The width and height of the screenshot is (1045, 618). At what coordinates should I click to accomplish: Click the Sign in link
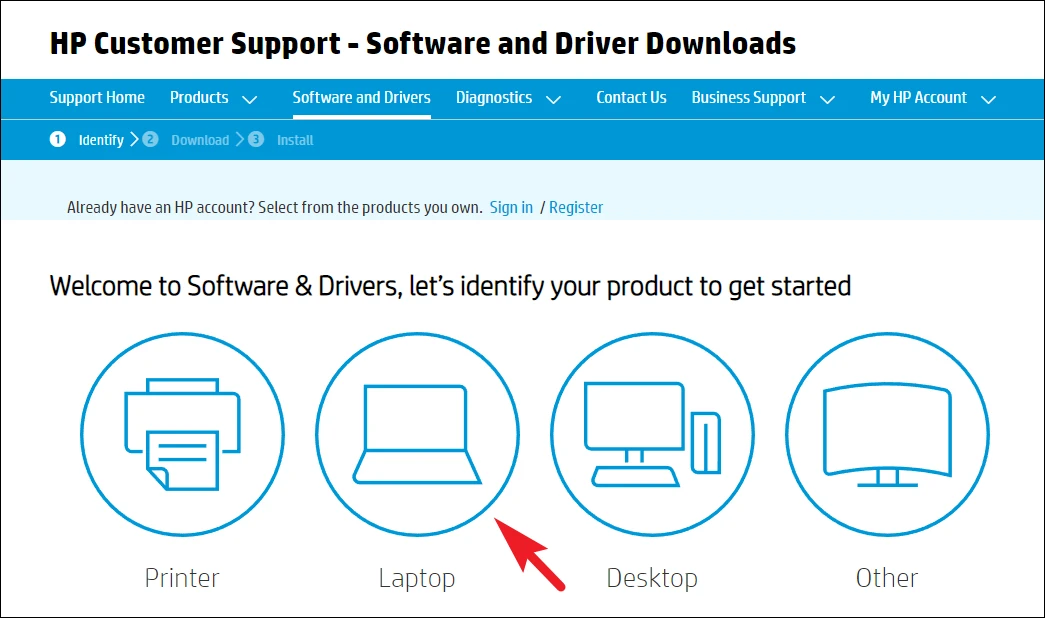coord(511,207)
